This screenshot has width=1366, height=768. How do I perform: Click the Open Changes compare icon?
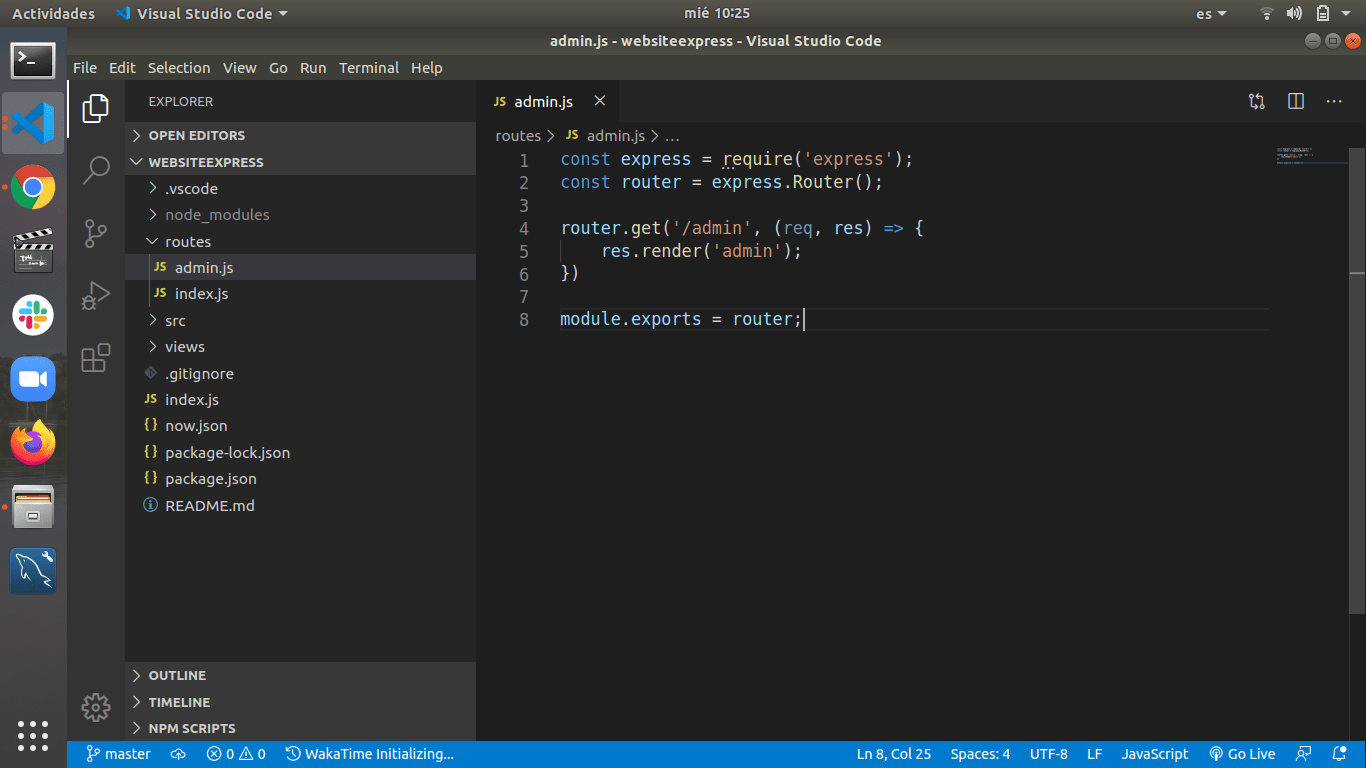click(x=1257, y=101)
